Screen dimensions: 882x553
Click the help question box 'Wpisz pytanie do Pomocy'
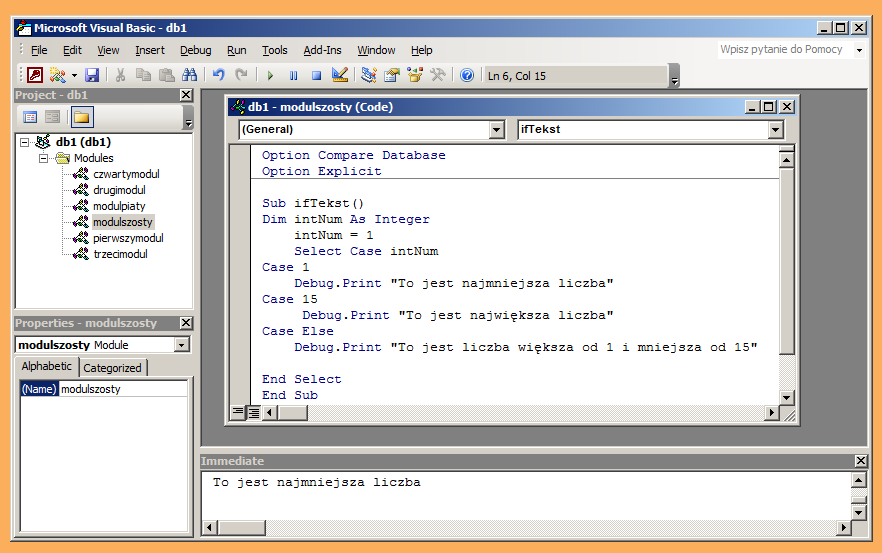[x=785, y=50]
